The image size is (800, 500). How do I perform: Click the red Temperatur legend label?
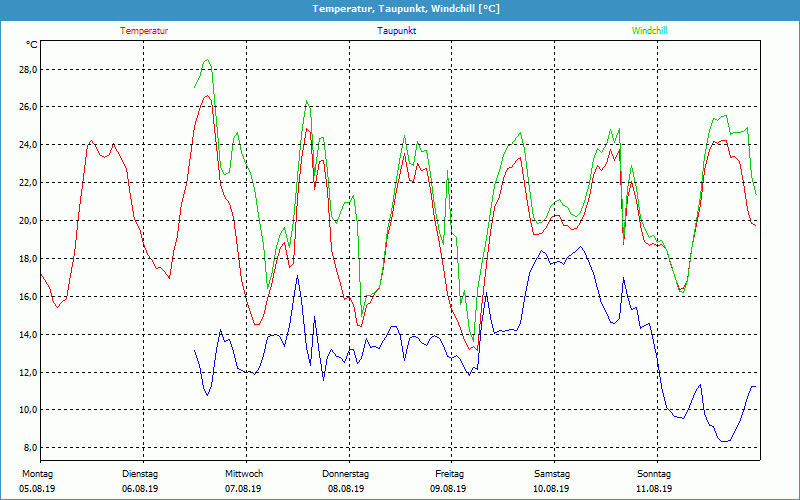[144, 31]
